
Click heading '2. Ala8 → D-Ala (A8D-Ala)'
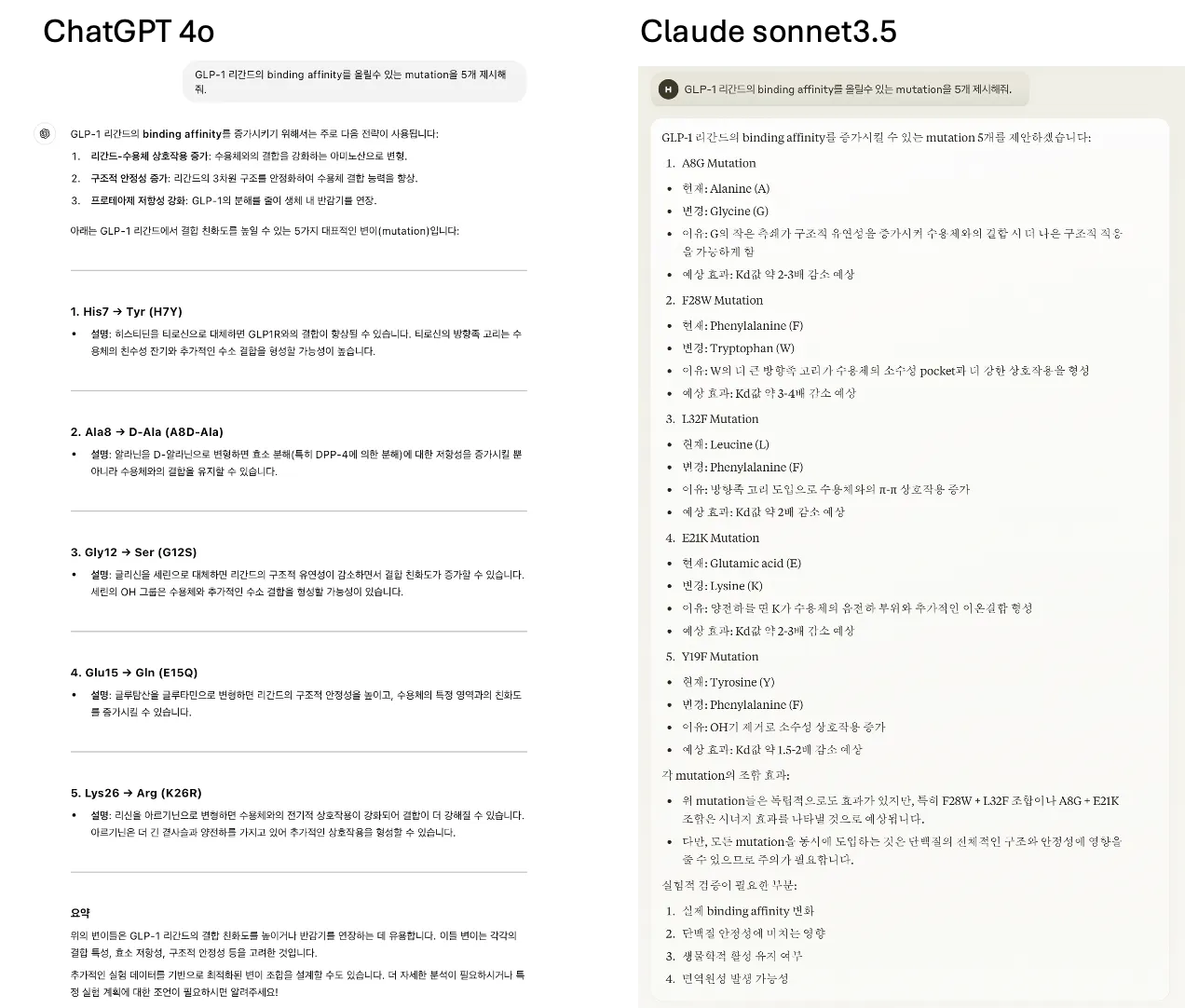coord(147,432)
